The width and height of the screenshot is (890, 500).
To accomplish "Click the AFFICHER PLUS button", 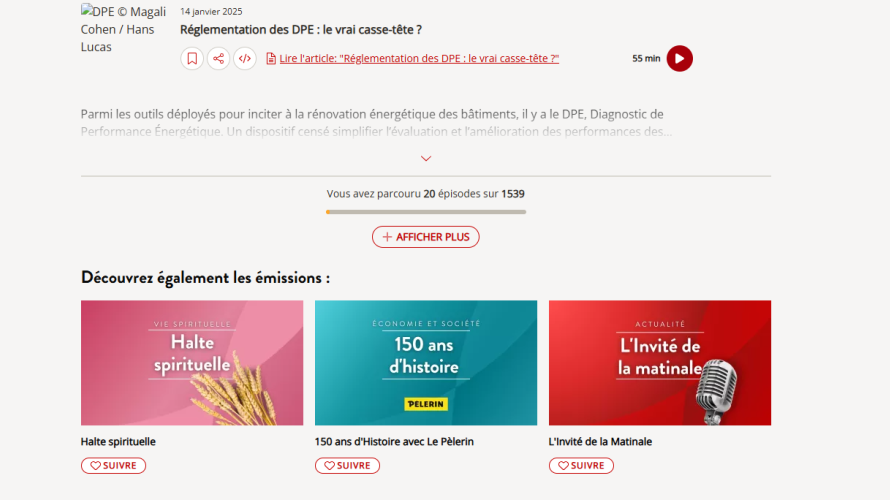I will [x=426, y=237].
